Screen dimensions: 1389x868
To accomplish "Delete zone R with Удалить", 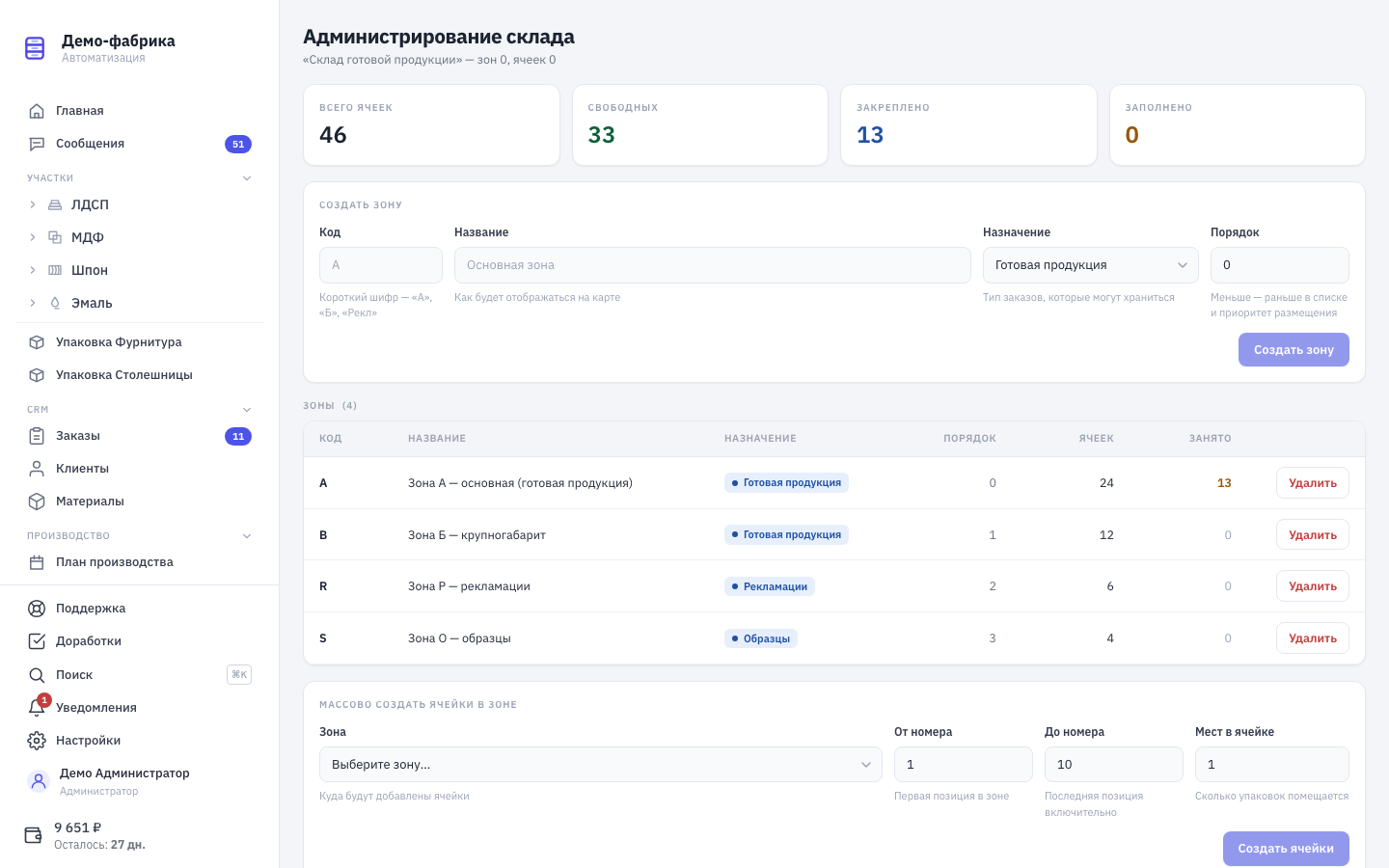I will (1313, 586).
